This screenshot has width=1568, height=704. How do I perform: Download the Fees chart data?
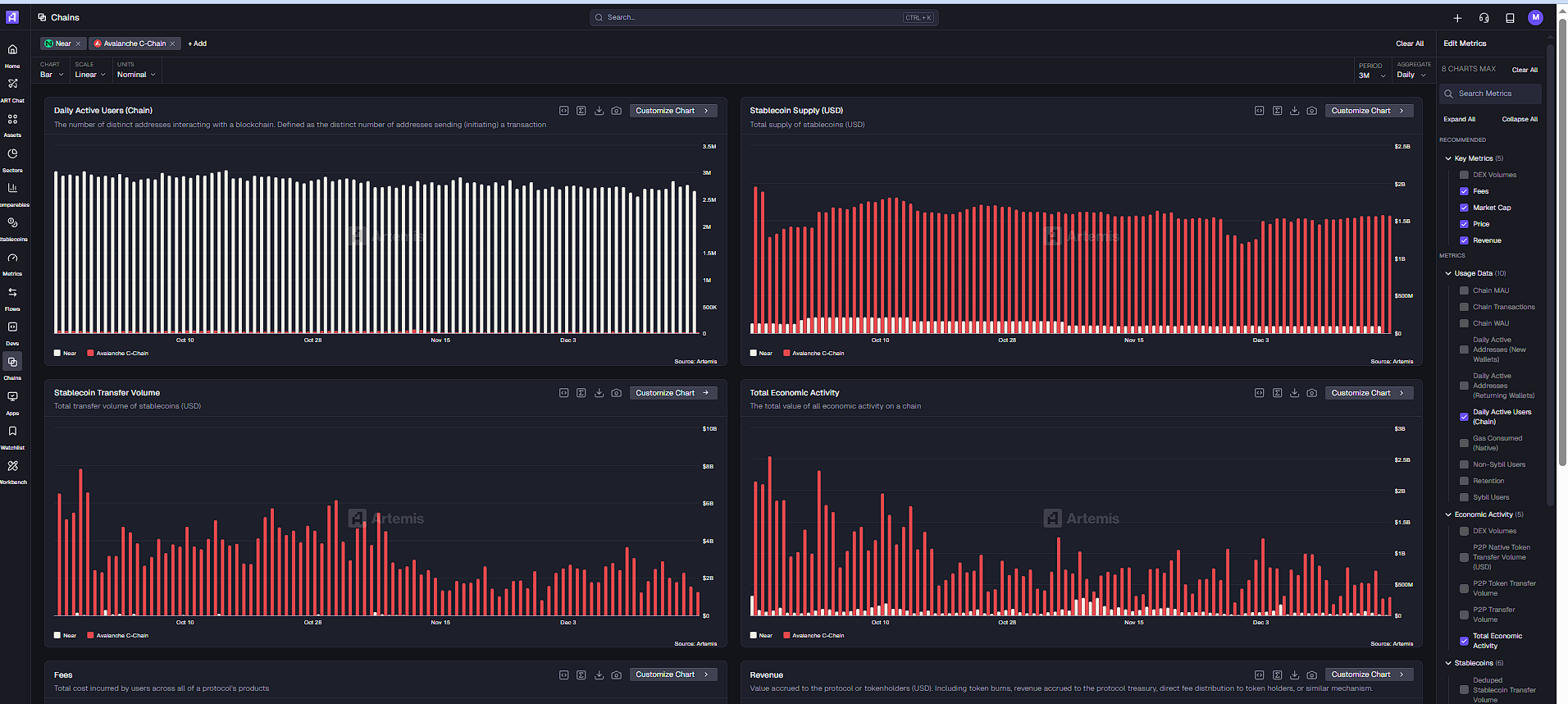pyautogui.click(x=599, y=674)
